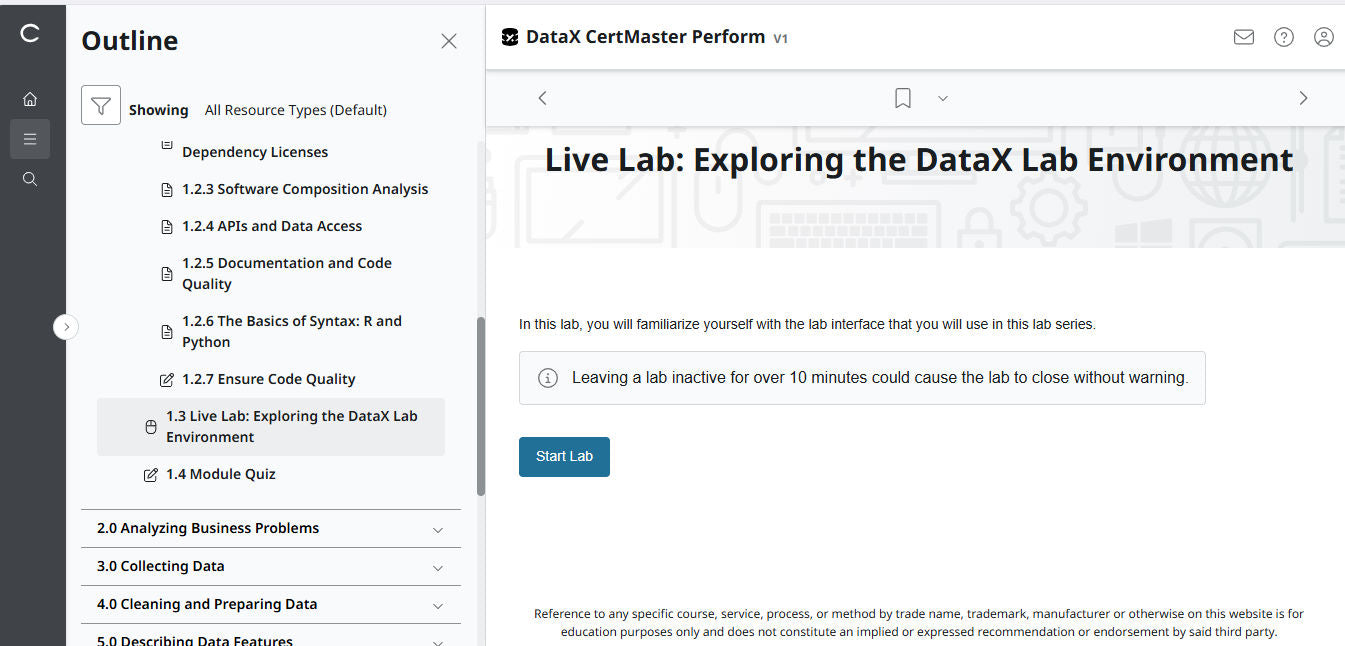Open the Help question mark icon
Image resolution: width=1345 pixels, height=646 pixels.
tap(1283, 36)
